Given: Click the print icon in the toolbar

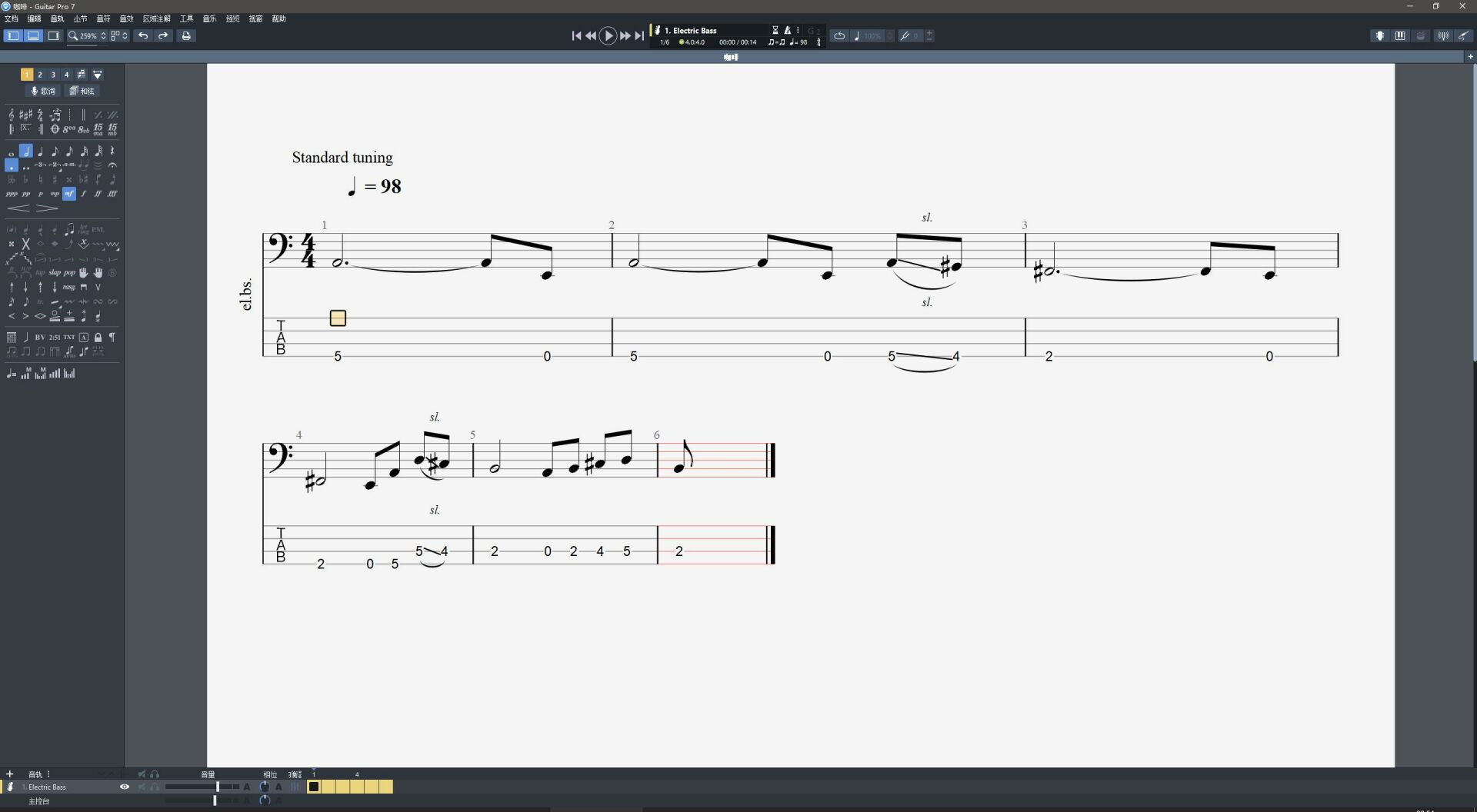Looking at the screenshot, I should (x=186, y=35).
